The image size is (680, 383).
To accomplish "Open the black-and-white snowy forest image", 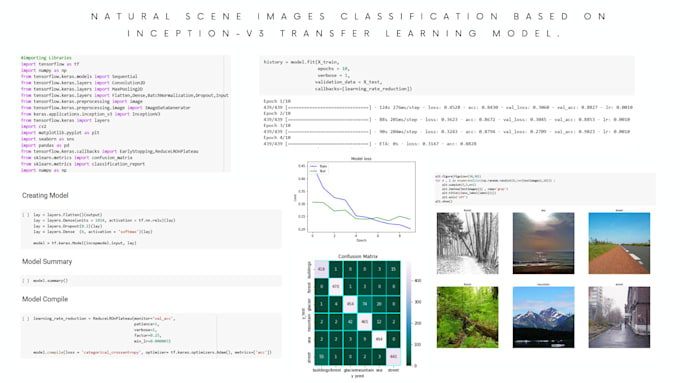I will tap(468, 243).
